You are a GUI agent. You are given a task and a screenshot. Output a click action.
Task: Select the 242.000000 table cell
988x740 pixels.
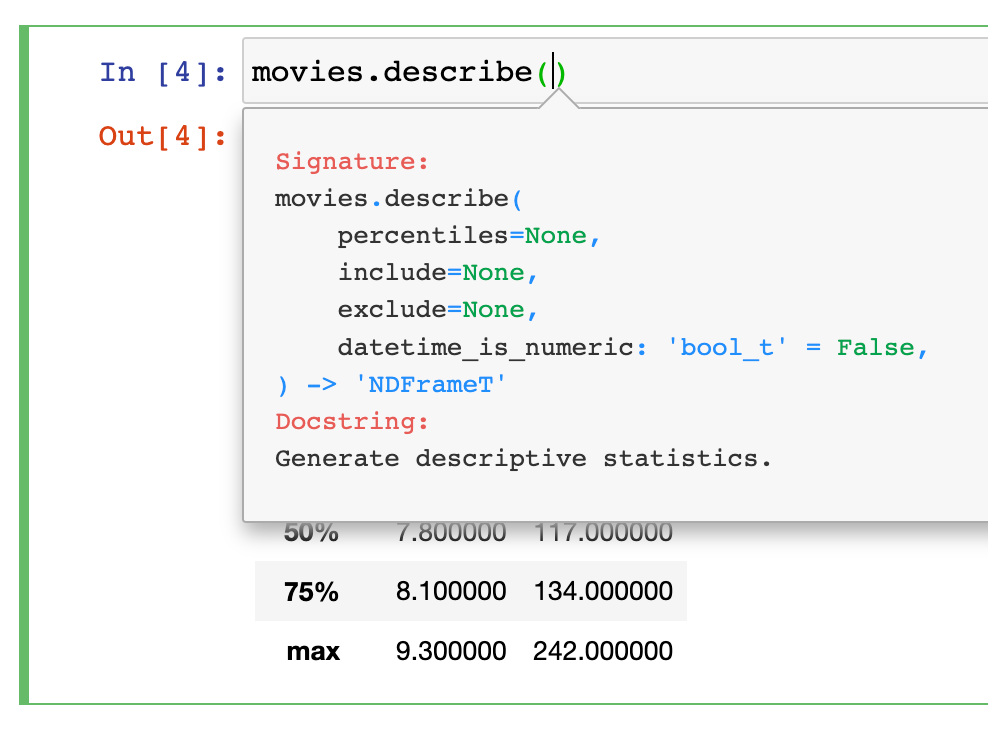[603, 652]
